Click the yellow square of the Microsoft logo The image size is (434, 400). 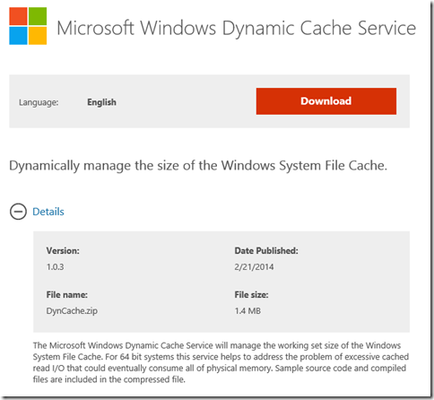pyautogui.click(x=38, y=36)
